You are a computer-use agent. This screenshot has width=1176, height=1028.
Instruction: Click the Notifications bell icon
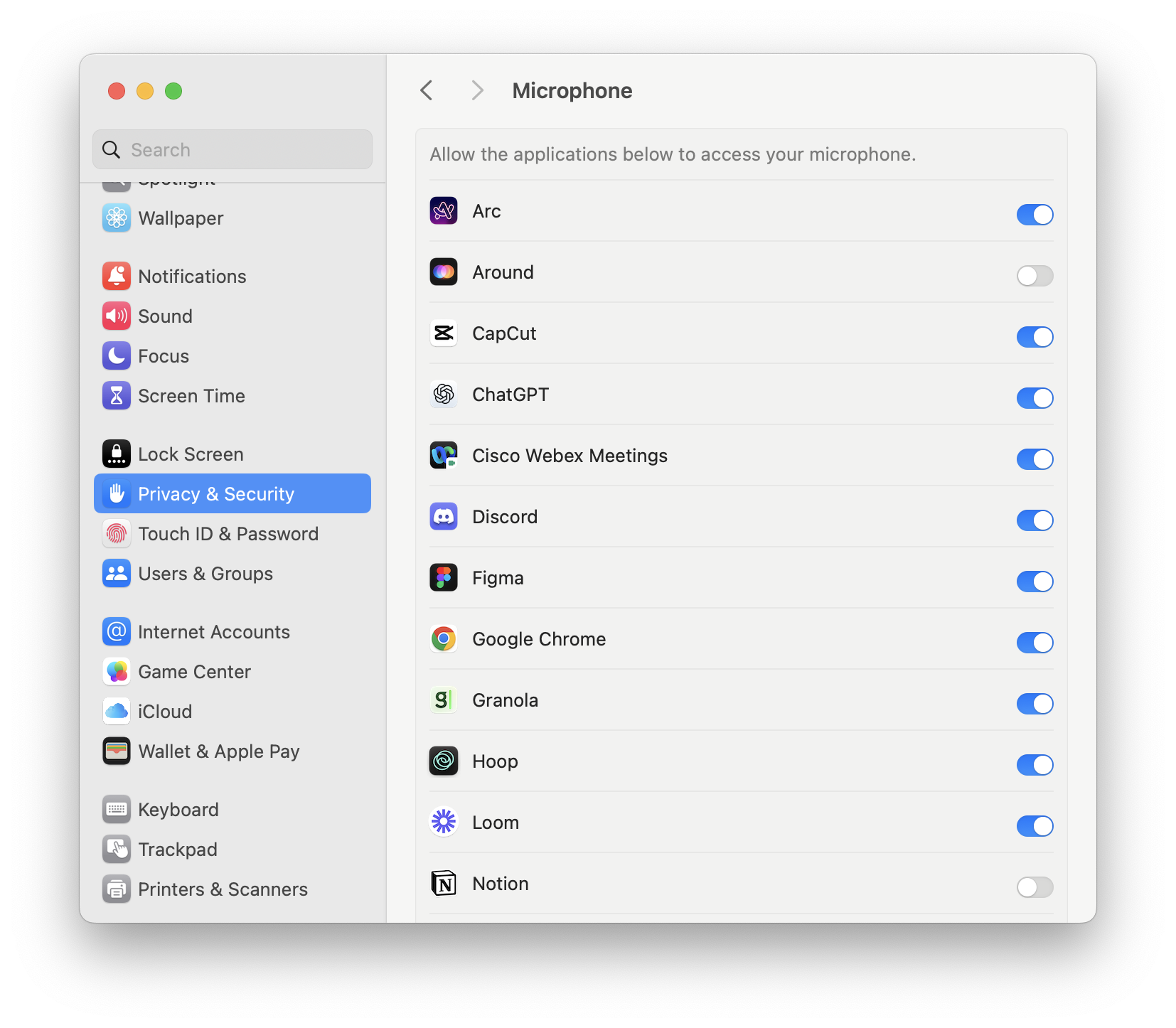click(117, 277)
